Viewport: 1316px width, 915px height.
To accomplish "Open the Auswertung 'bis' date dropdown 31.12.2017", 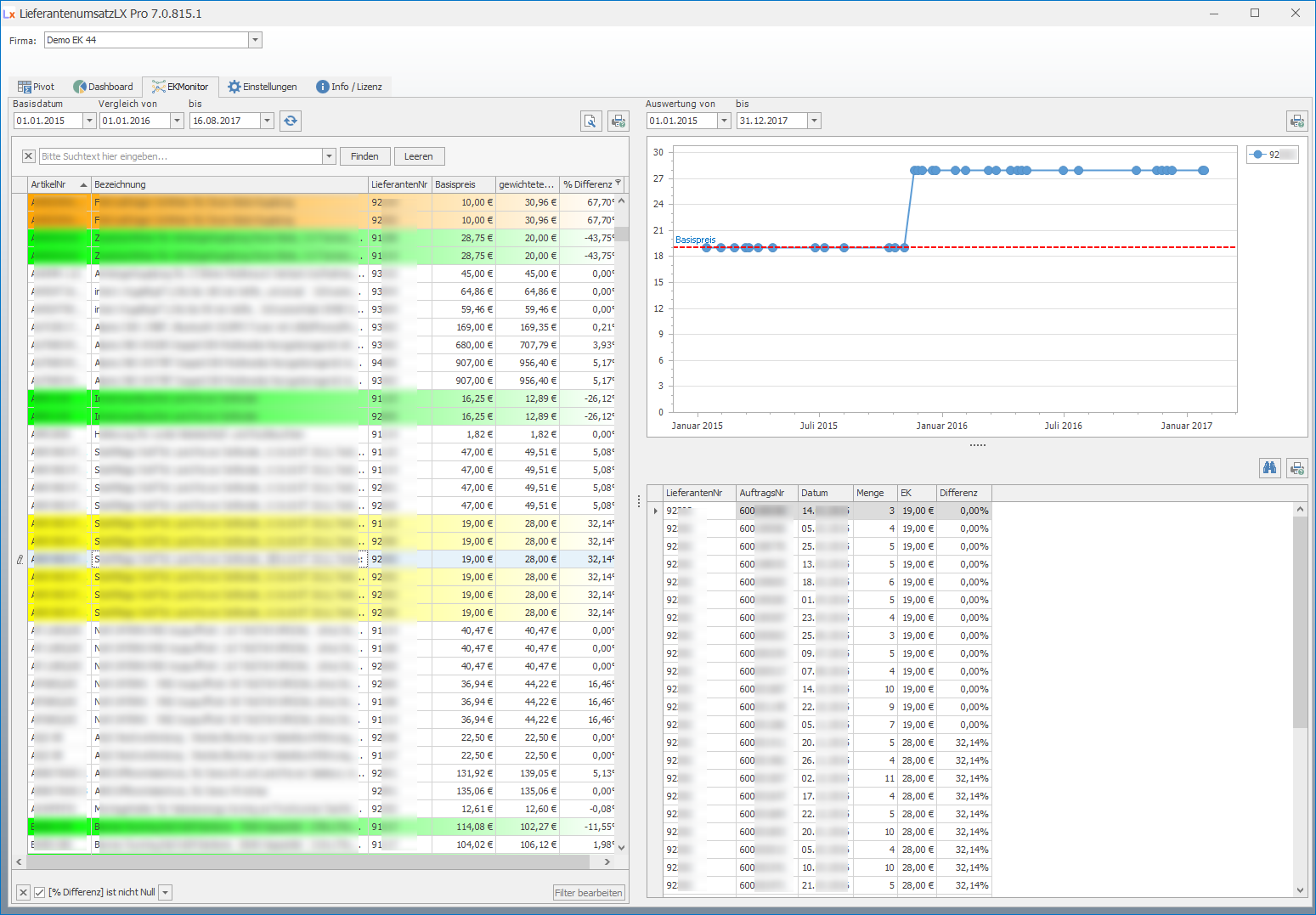I will coord(814,121).
